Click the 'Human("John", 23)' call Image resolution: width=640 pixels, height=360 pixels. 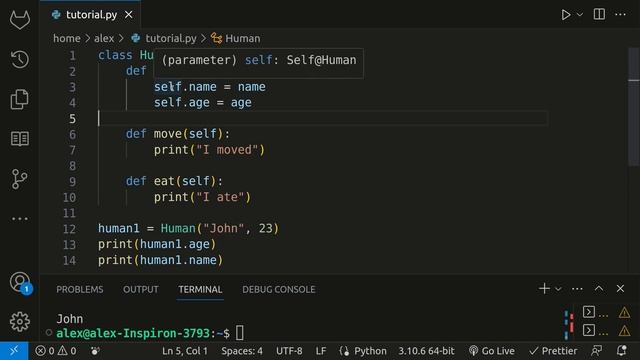click(220, 229)
